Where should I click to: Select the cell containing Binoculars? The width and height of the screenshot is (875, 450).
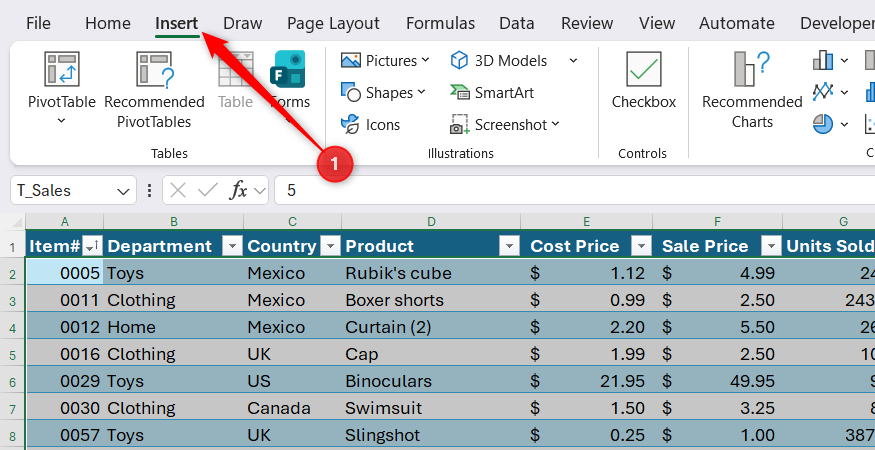tap(431, 381)
